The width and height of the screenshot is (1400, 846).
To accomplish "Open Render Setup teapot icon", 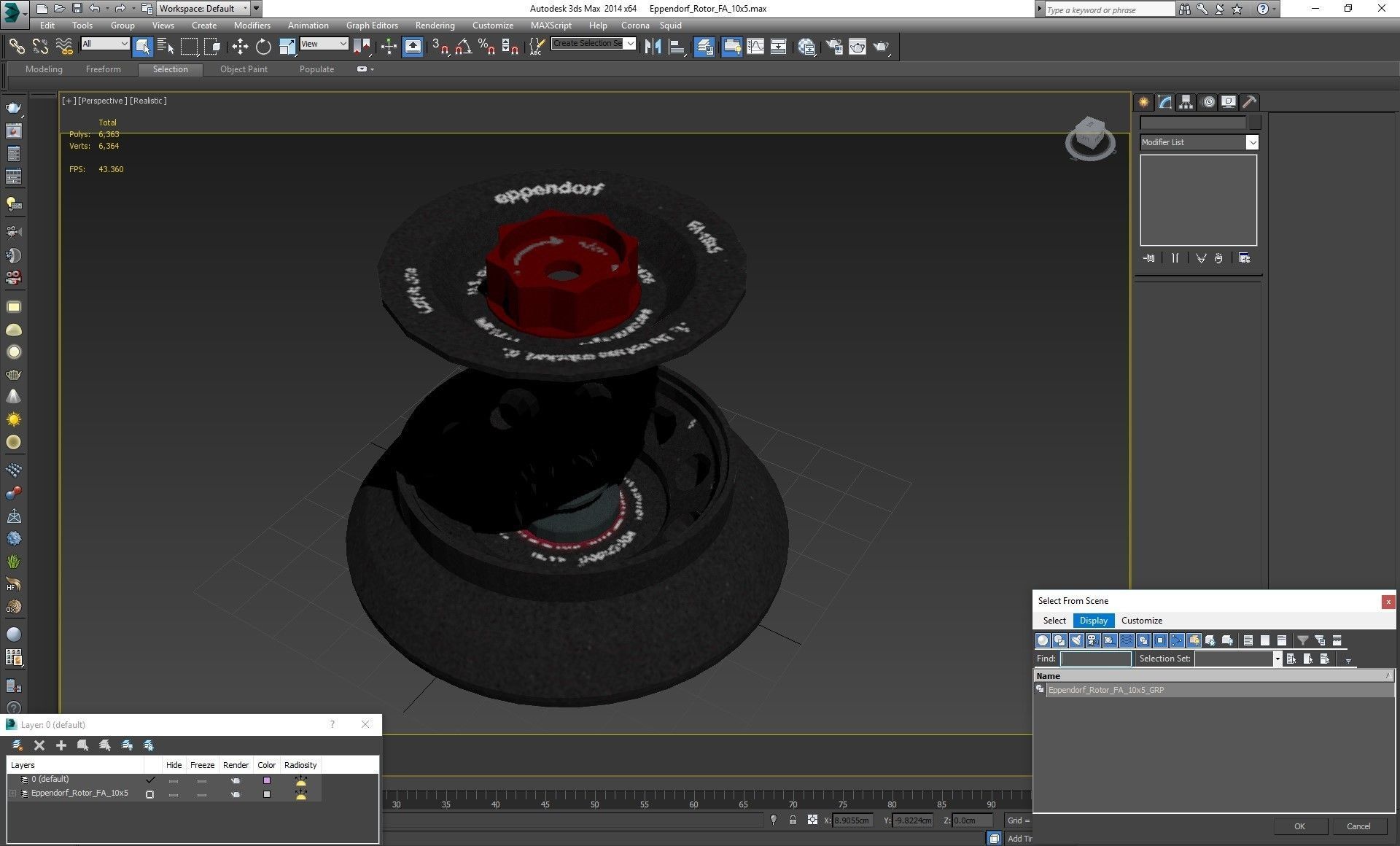I will point(834,47).
